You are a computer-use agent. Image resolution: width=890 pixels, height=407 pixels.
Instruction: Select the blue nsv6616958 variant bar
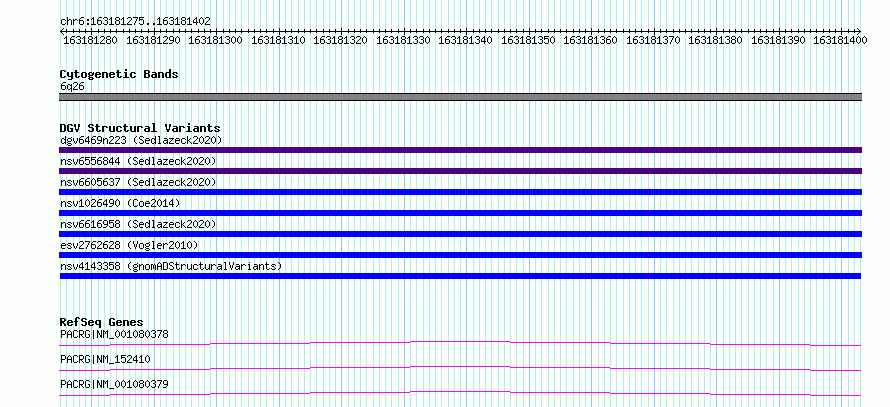pos(460,234)
